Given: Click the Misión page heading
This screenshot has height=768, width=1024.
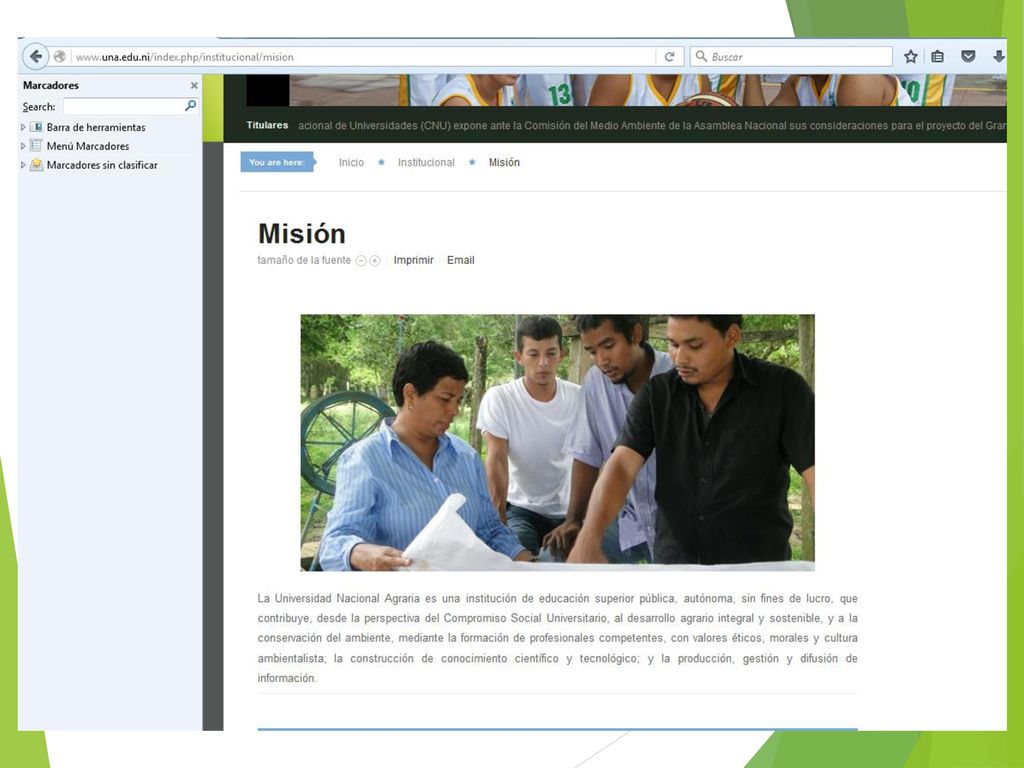Looking at the screenshot, I should click(x=302, y=234).
